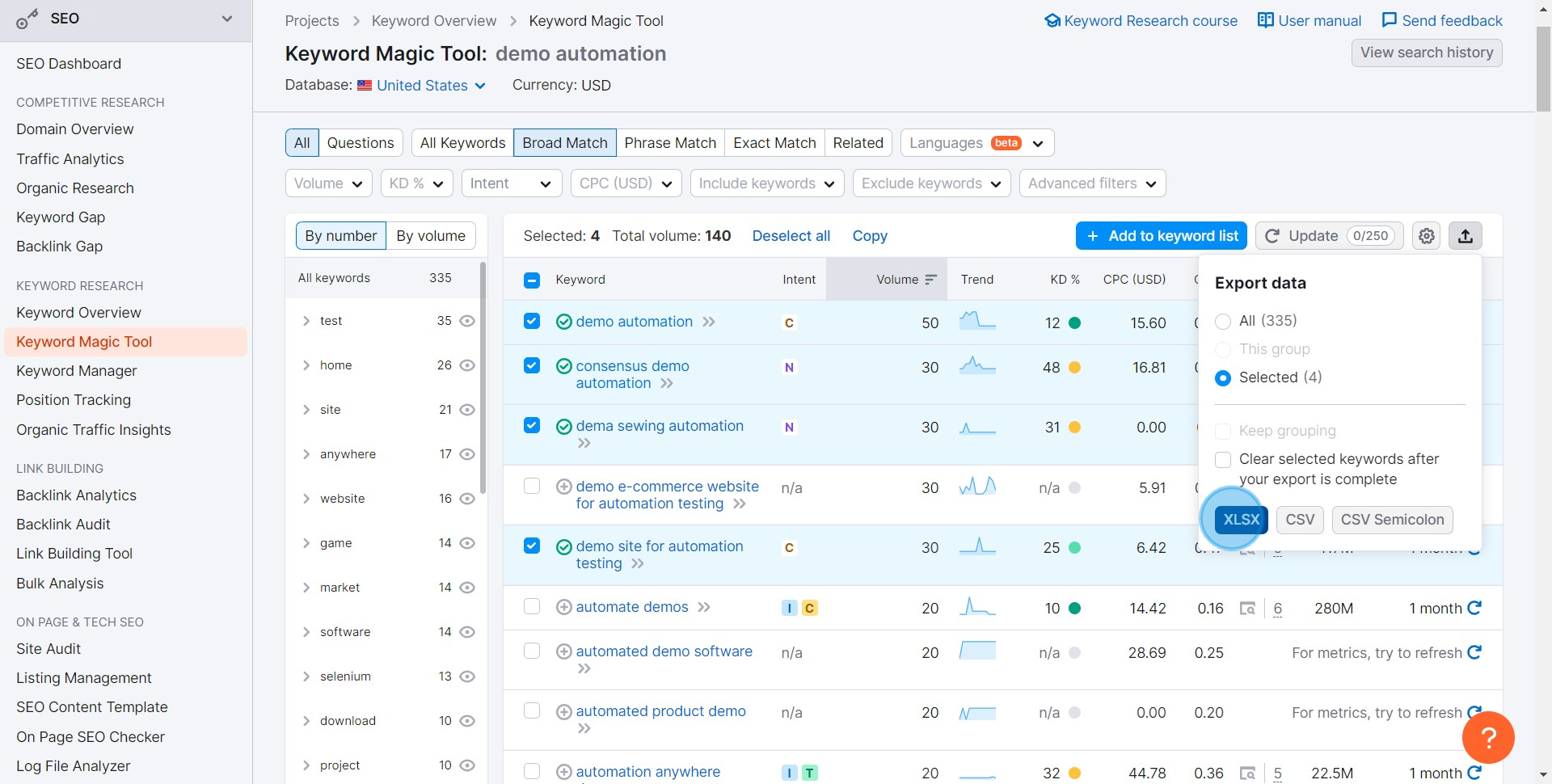Click green check icon next to demo automation
The width and height of the screenshot is (1552, 784).
[x=564, y=322]
